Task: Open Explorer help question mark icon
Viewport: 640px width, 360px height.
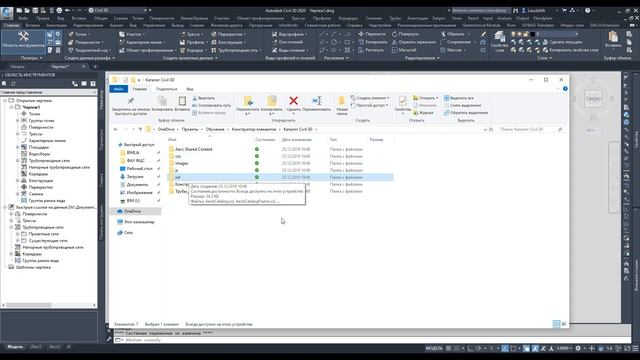Action: pos(565,89)
